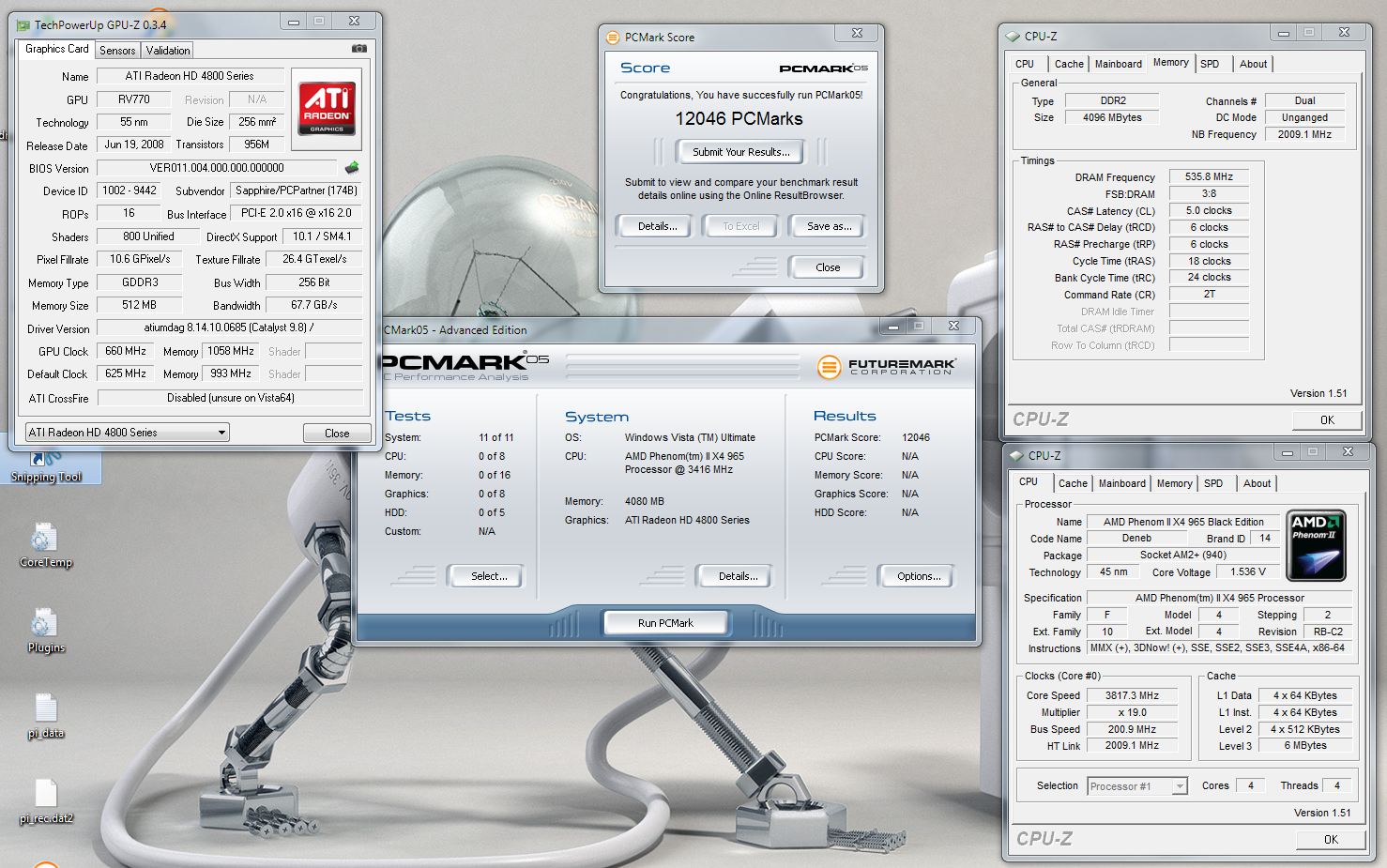Click the Core Voltage 1.536 V value
This screenshot has width=1387, height=868.
(1248, 571)
